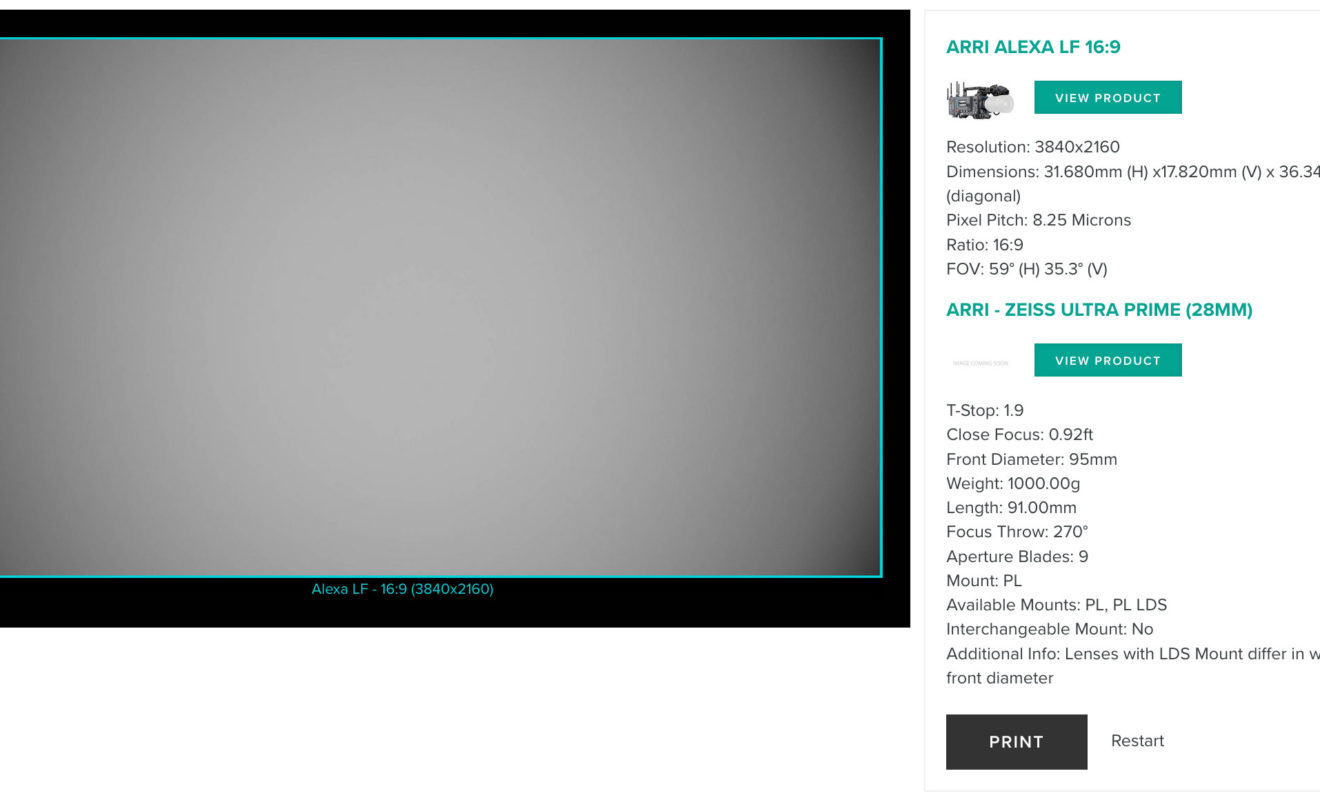Select the Resolution: 3840x2160 line

coord(1033,147)
